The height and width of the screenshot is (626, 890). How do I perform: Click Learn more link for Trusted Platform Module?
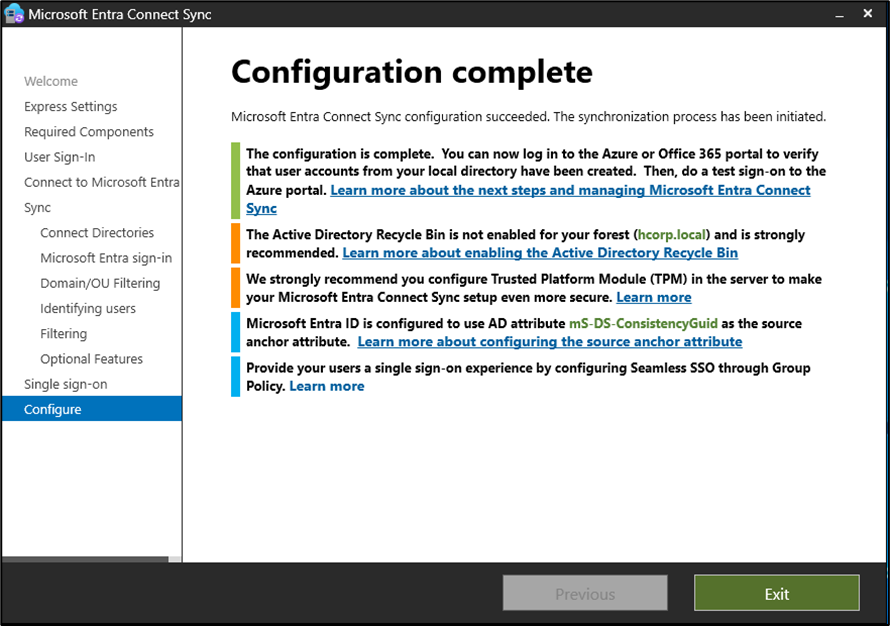[x=653, y=297]
